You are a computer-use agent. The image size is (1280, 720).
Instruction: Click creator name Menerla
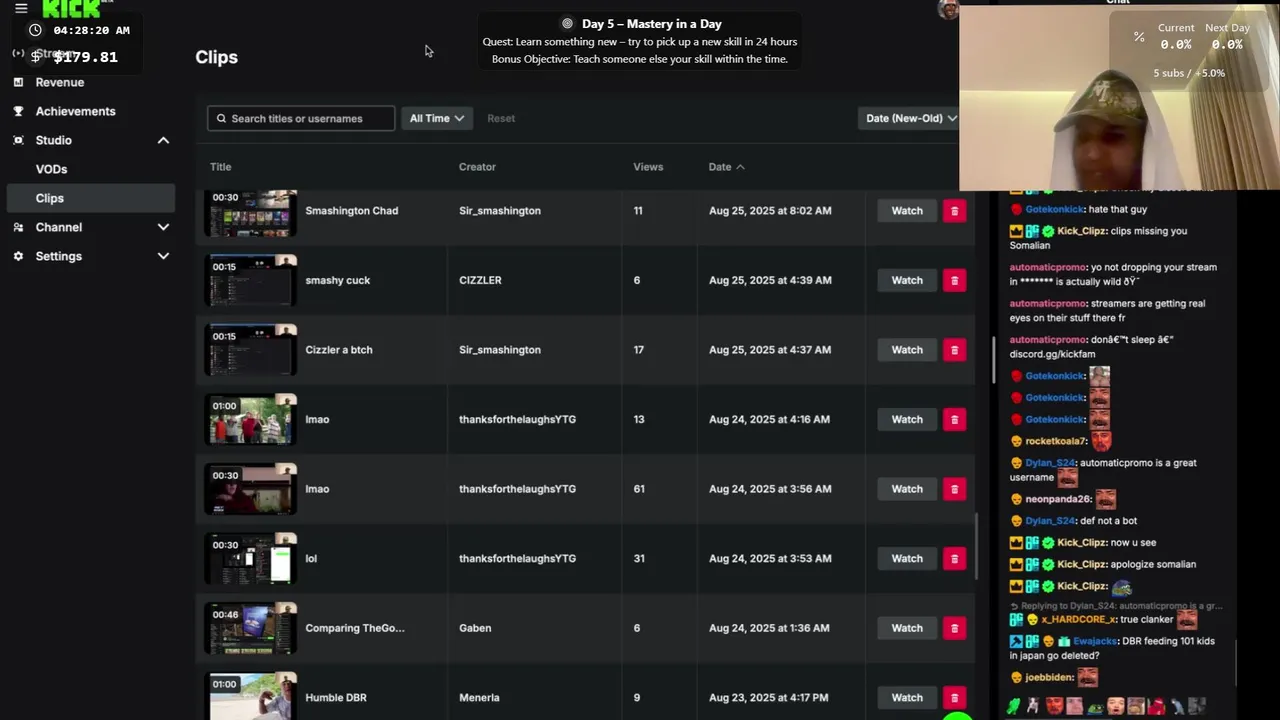pos(479,698)
